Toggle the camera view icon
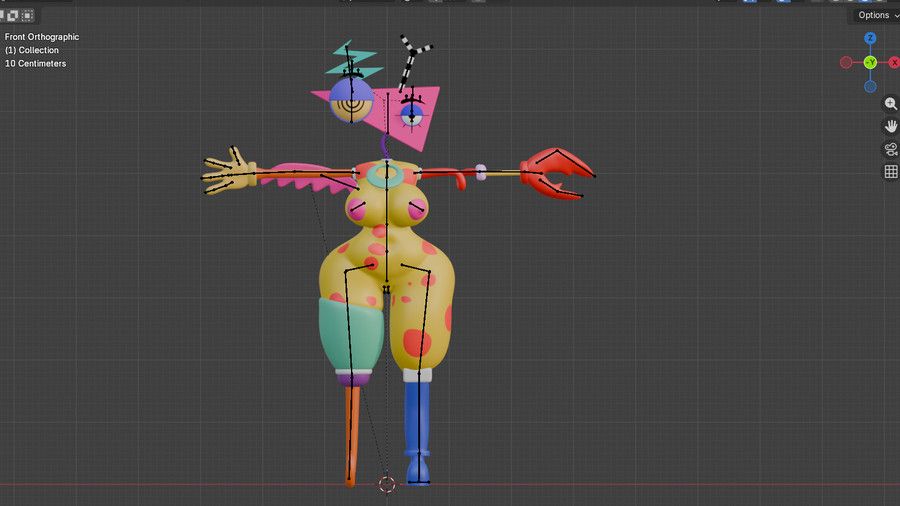 pos(890,149)
